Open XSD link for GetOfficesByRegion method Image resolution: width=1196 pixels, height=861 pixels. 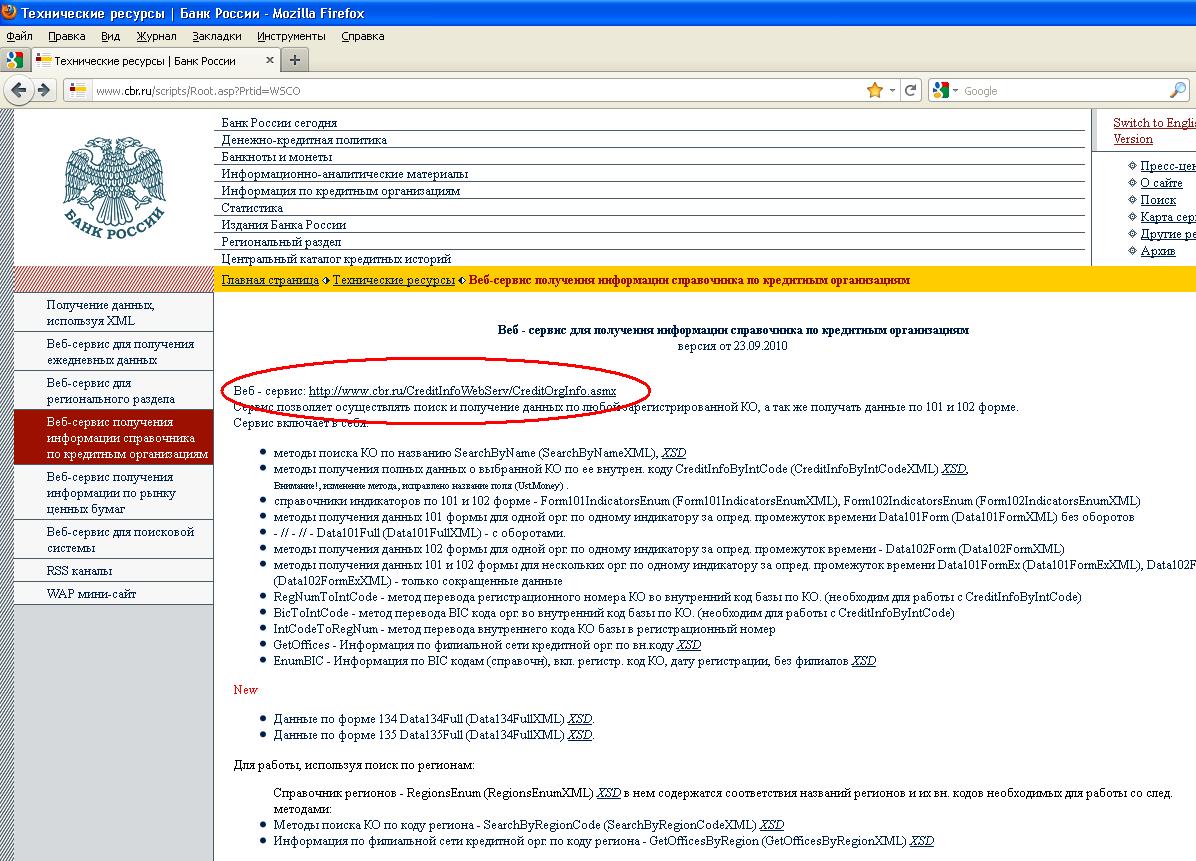point(921,840)
